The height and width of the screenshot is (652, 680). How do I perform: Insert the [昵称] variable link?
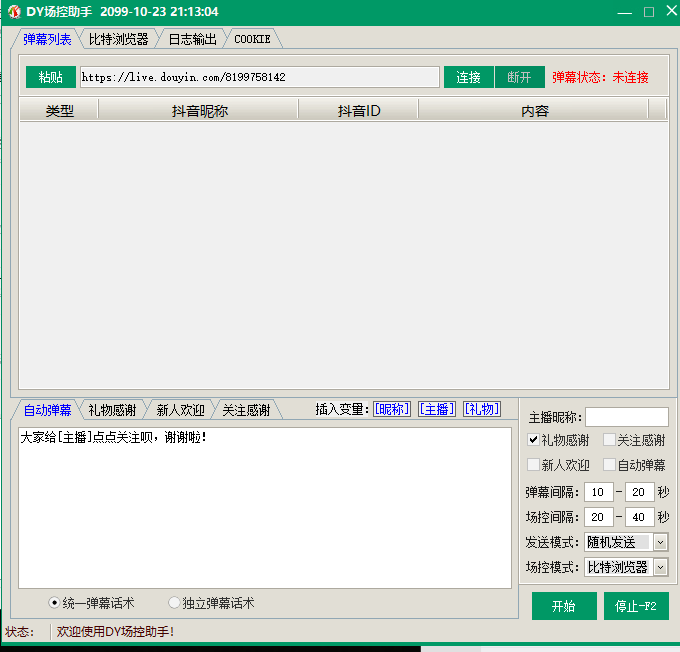(x=392, y=409)
